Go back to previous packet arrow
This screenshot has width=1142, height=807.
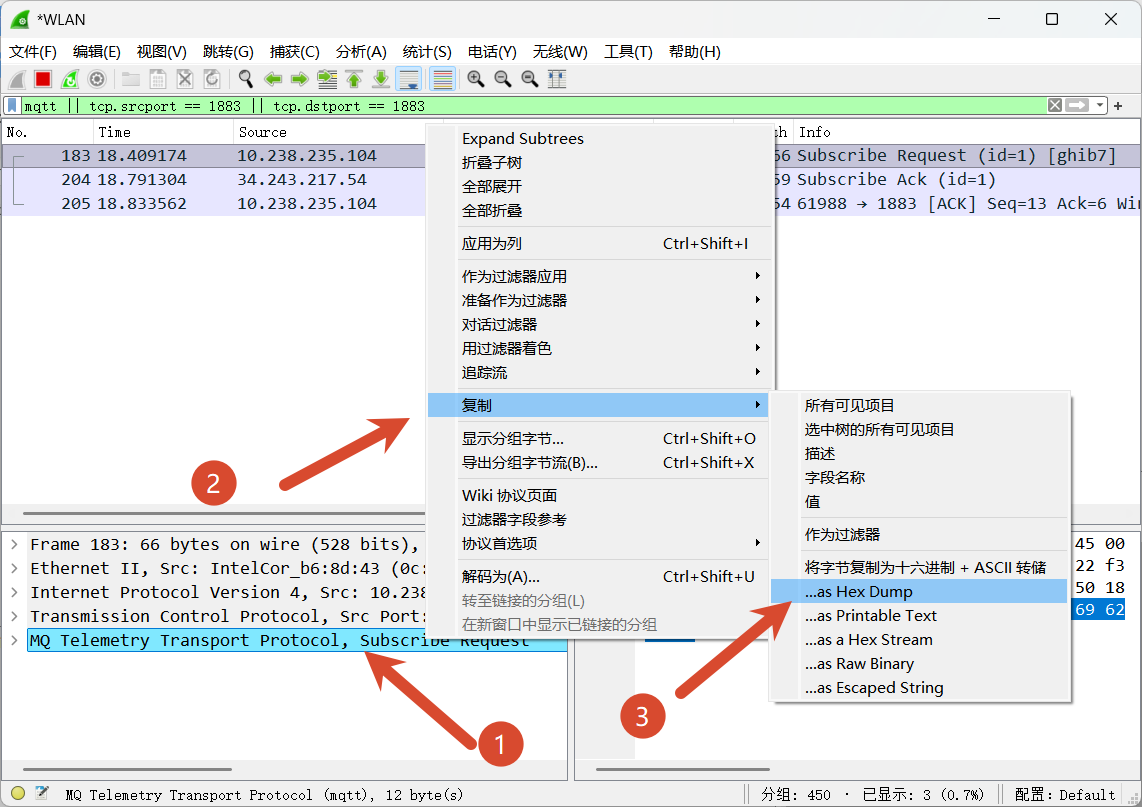tap(273, 79)
